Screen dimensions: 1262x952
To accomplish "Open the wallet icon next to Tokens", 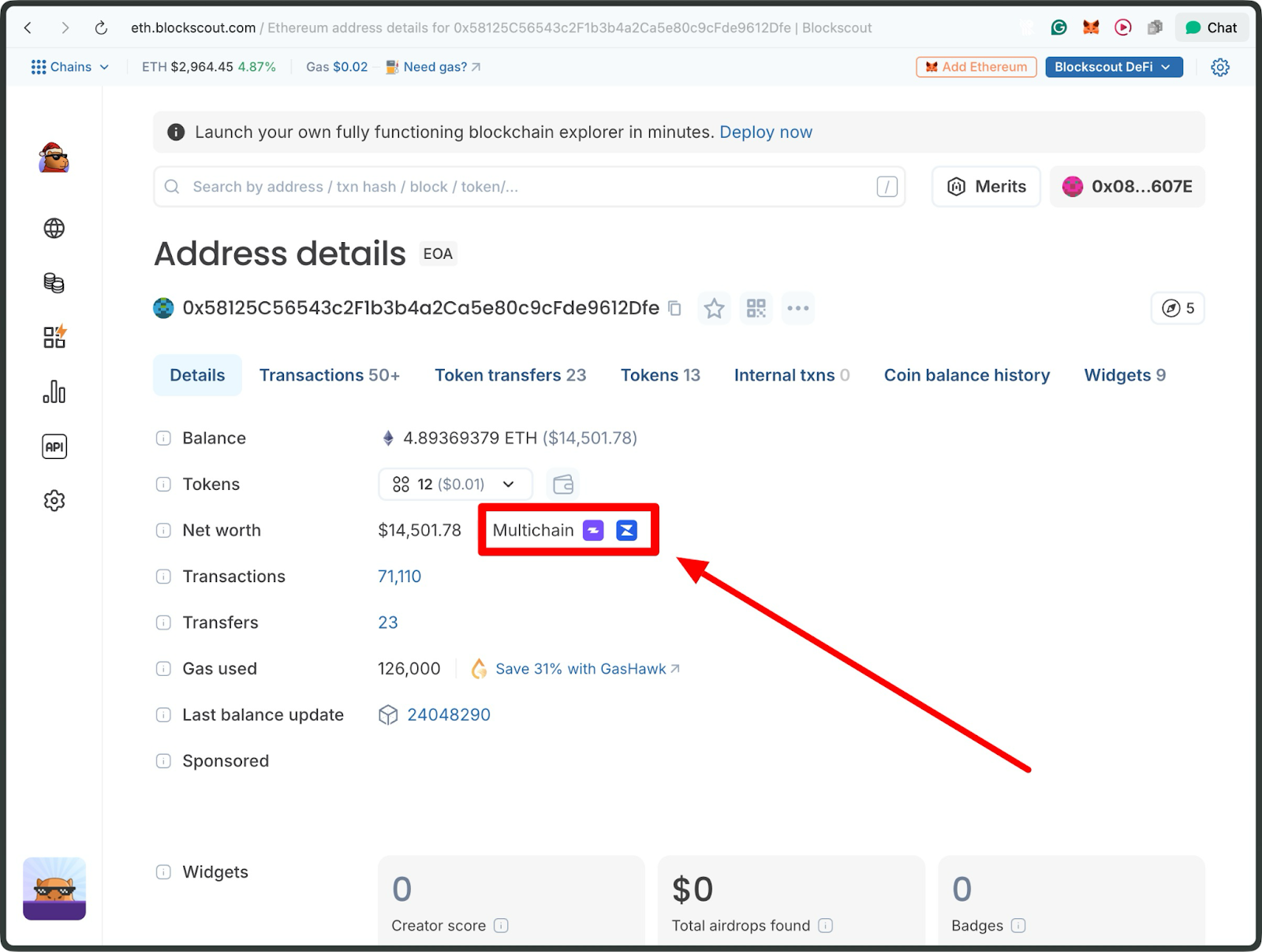I will pos(562,483).
